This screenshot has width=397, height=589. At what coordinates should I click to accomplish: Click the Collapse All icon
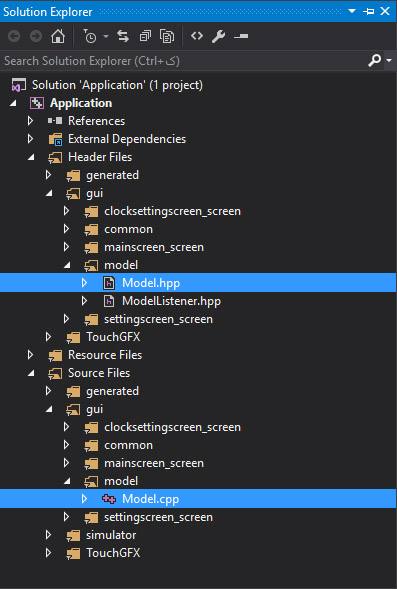(145, 36)
